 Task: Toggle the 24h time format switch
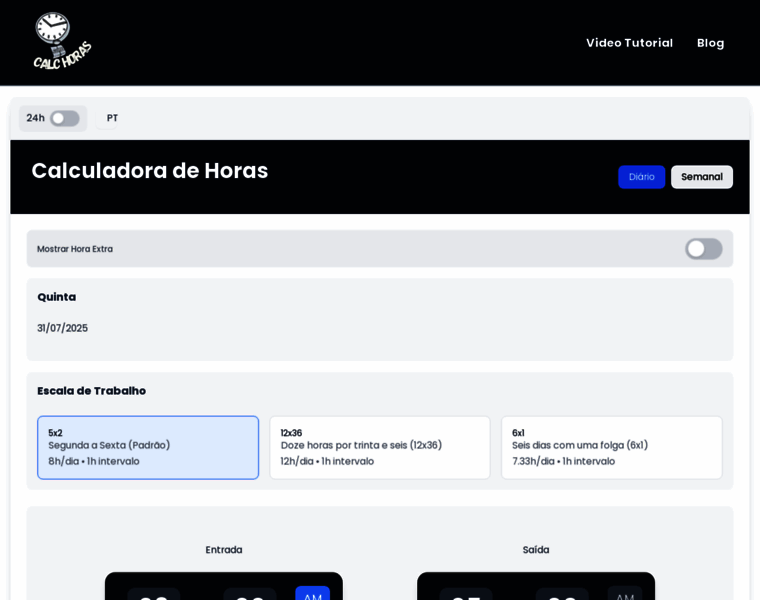(x=65, y=118)
